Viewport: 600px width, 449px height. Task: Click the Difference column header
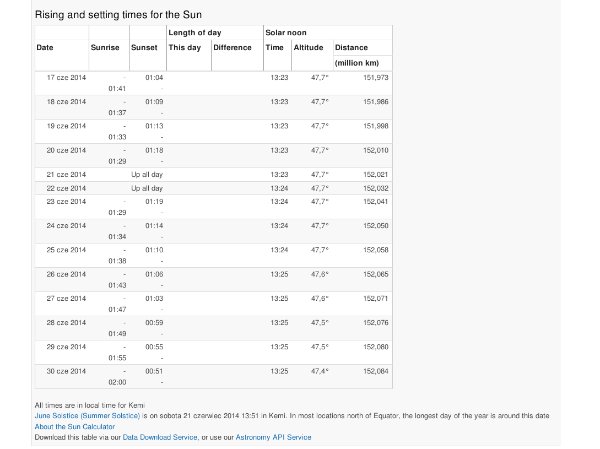click(x=232, y=47)
